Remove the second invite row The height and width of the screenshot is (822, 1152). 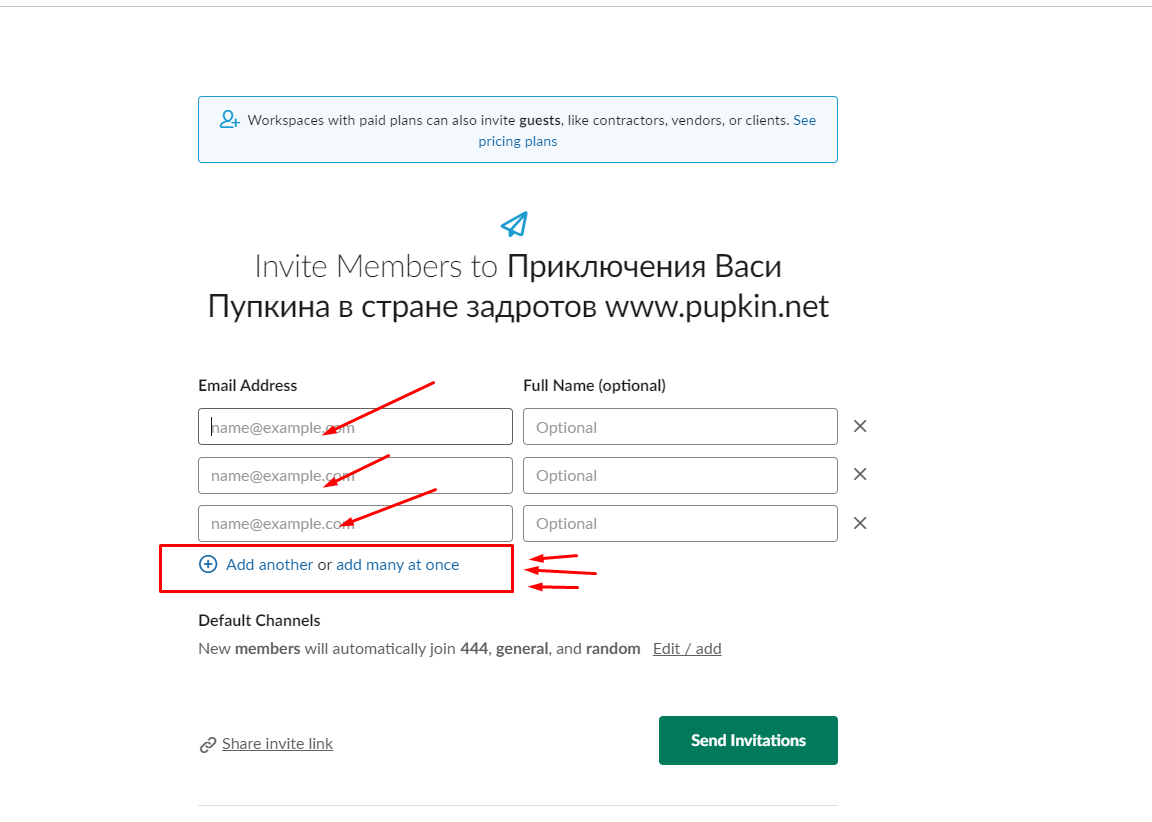coord(860,475)
